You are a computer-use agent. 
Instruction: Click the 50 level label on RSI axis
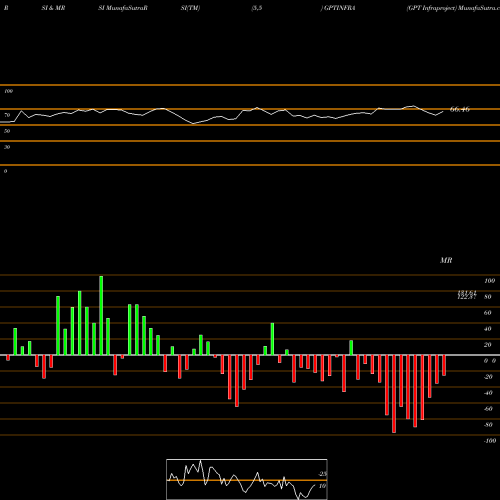pos(7,131)
